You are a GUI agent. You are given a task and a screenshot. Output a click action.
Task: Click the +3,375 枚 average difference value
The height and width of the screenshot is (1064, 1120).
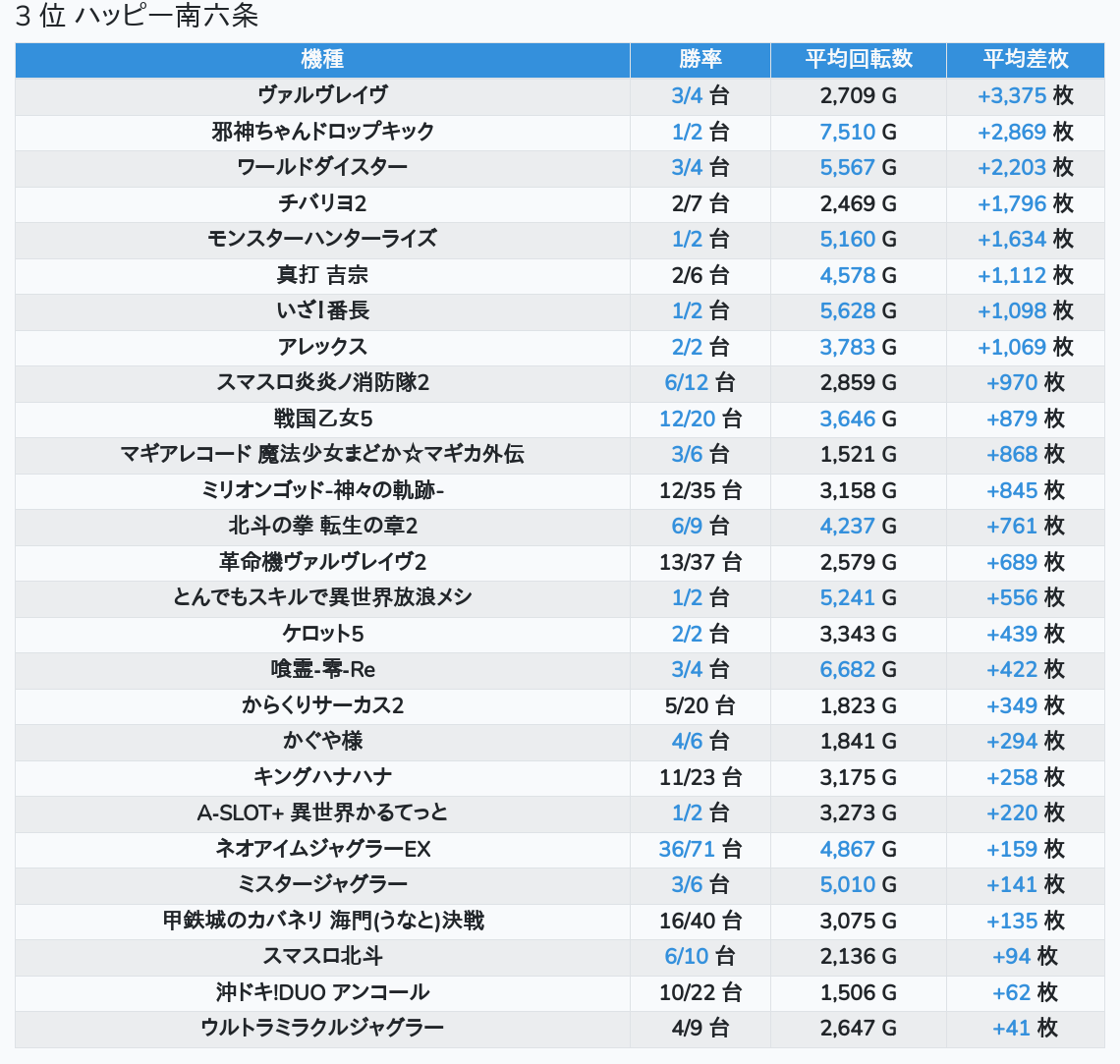pos(1025,95)
